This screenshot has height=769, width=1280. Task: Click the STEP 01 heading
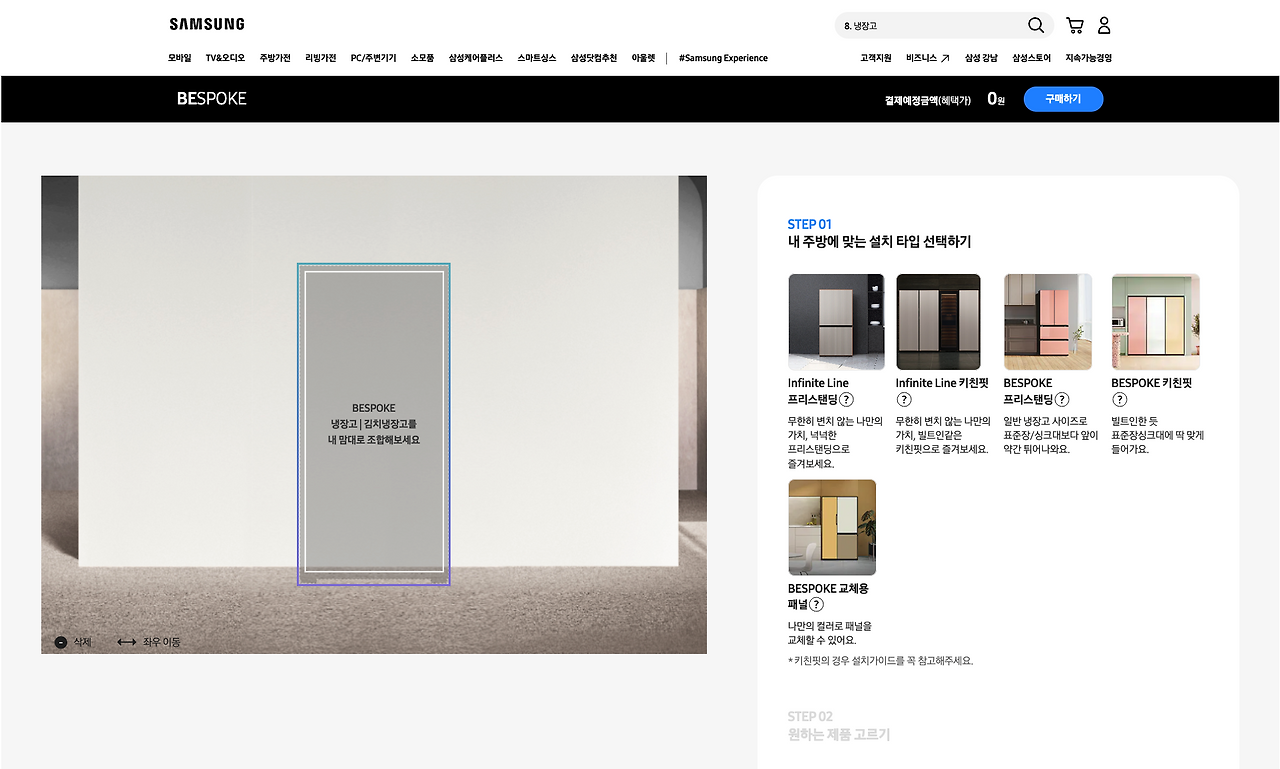pyautogui.click(x=810, y=224)
